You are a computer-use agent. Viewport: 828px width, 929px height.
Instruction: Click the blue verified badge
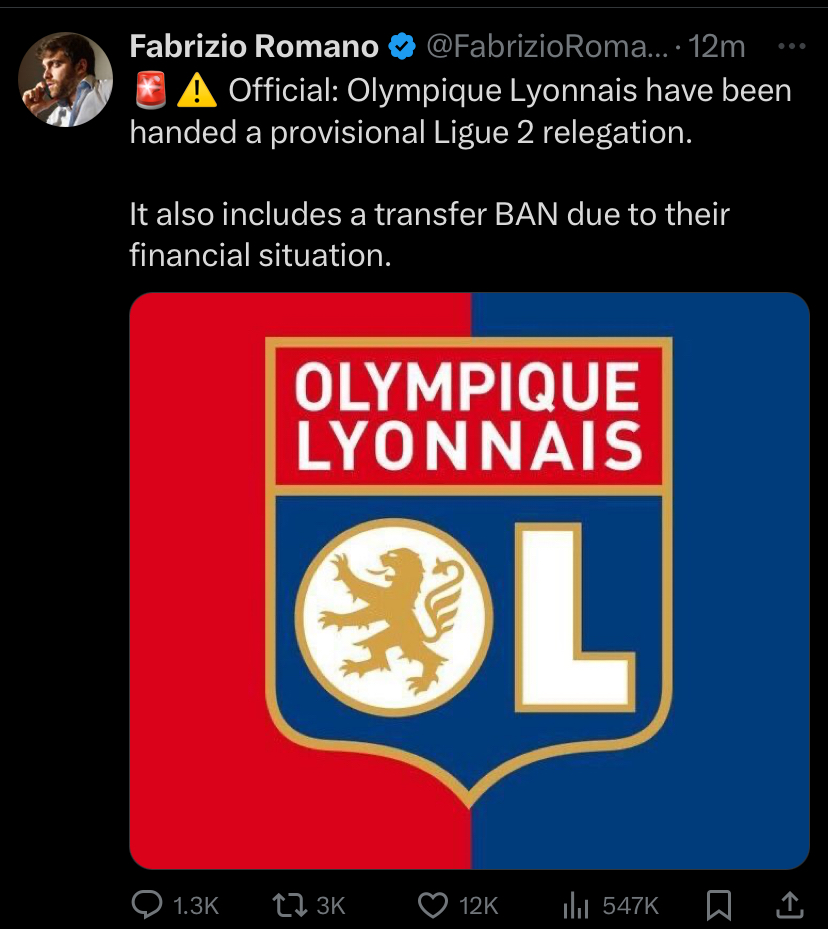point(402,46)
